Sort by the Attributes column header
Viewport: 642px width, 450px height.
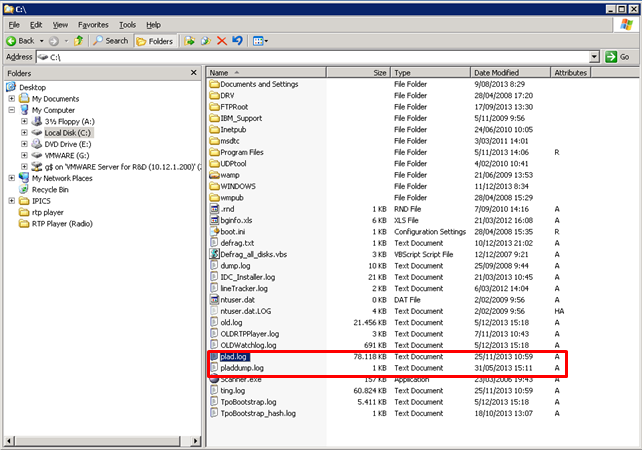click(571, 73)
